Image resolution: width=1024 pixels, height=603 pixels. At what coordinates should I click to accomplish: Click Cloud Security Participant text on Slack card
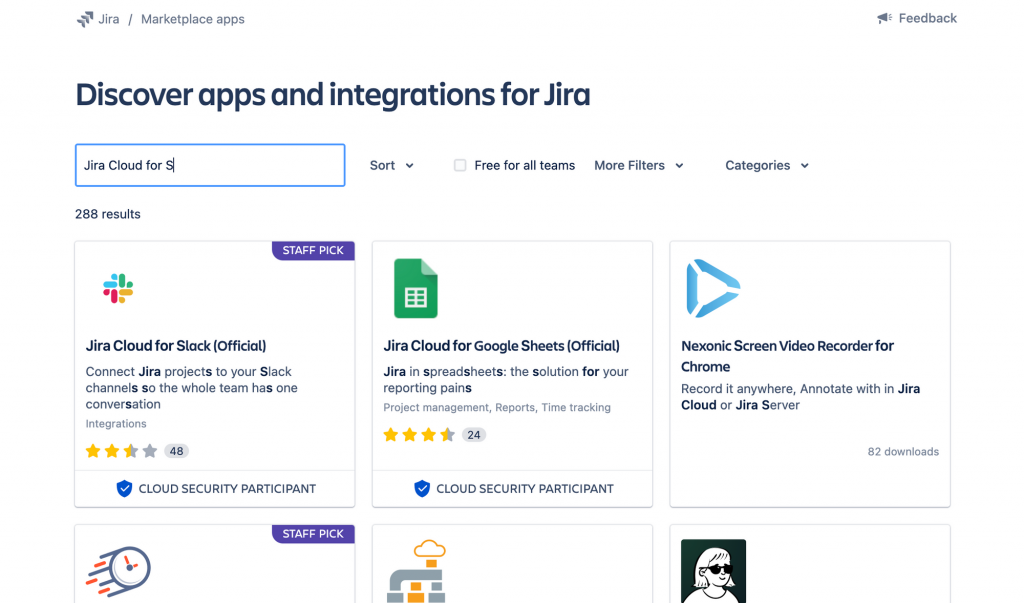click(227, 489)
